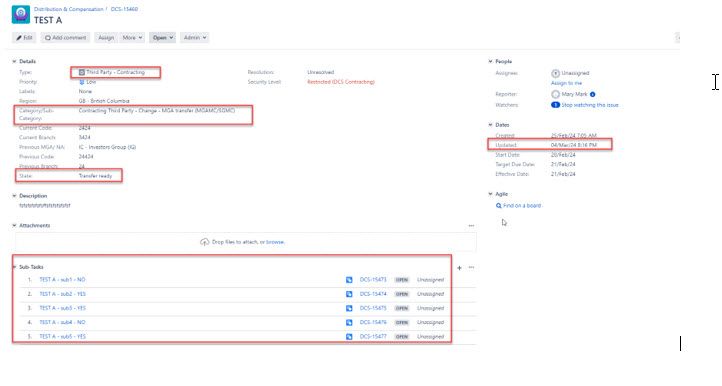Image resolution: width=722 pixels, height=386 pixels.
Task: Open the More dropdown menu
Action: [132, 38]
